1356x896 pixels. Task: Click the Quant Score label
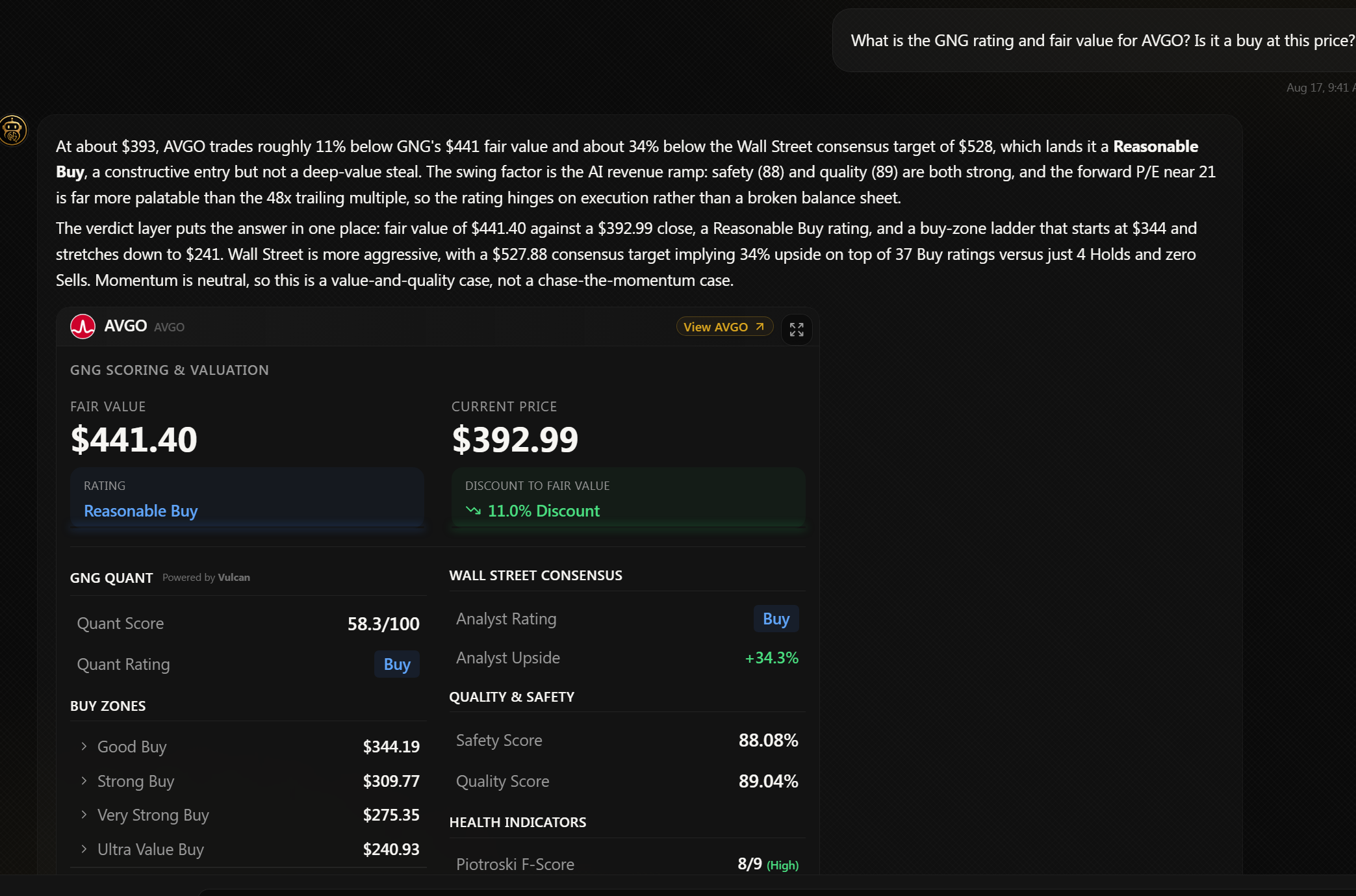pyautogui.click(x=120, y=624)
